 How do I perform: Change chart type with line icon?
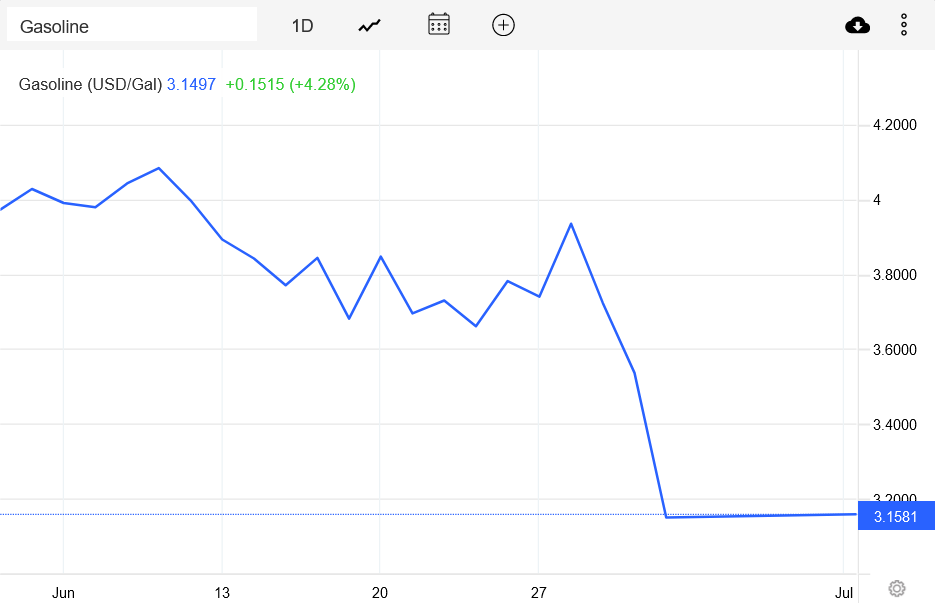[x=370, y=26]
